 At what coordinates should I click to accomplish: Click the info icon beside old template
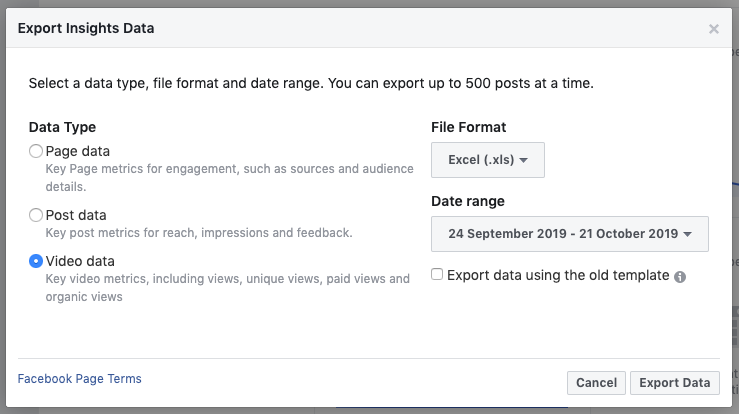click(680, 276)
